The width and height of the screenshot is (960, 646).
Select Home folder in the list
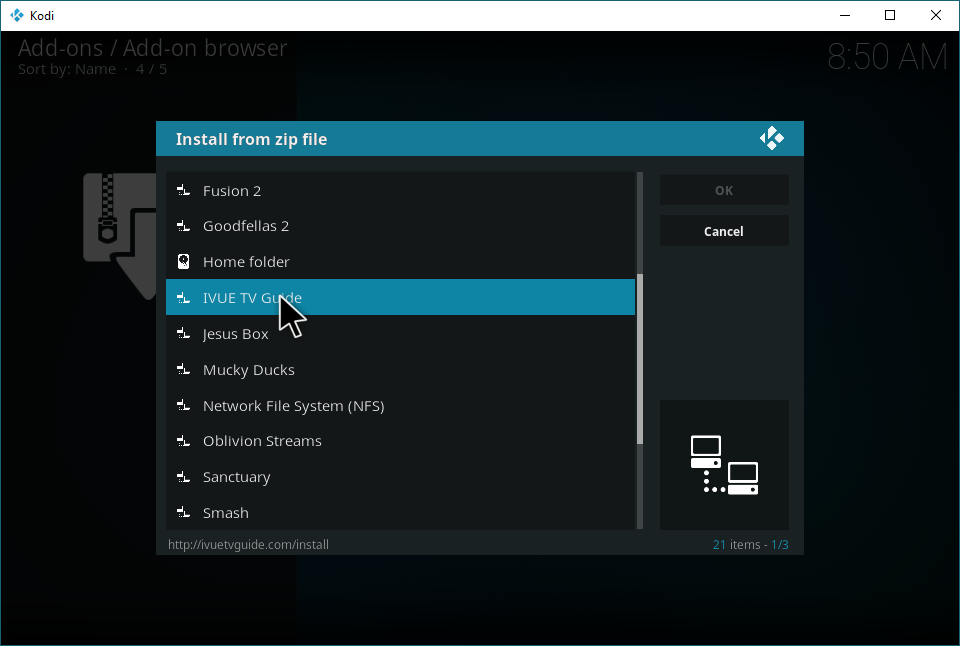point(400,261)
